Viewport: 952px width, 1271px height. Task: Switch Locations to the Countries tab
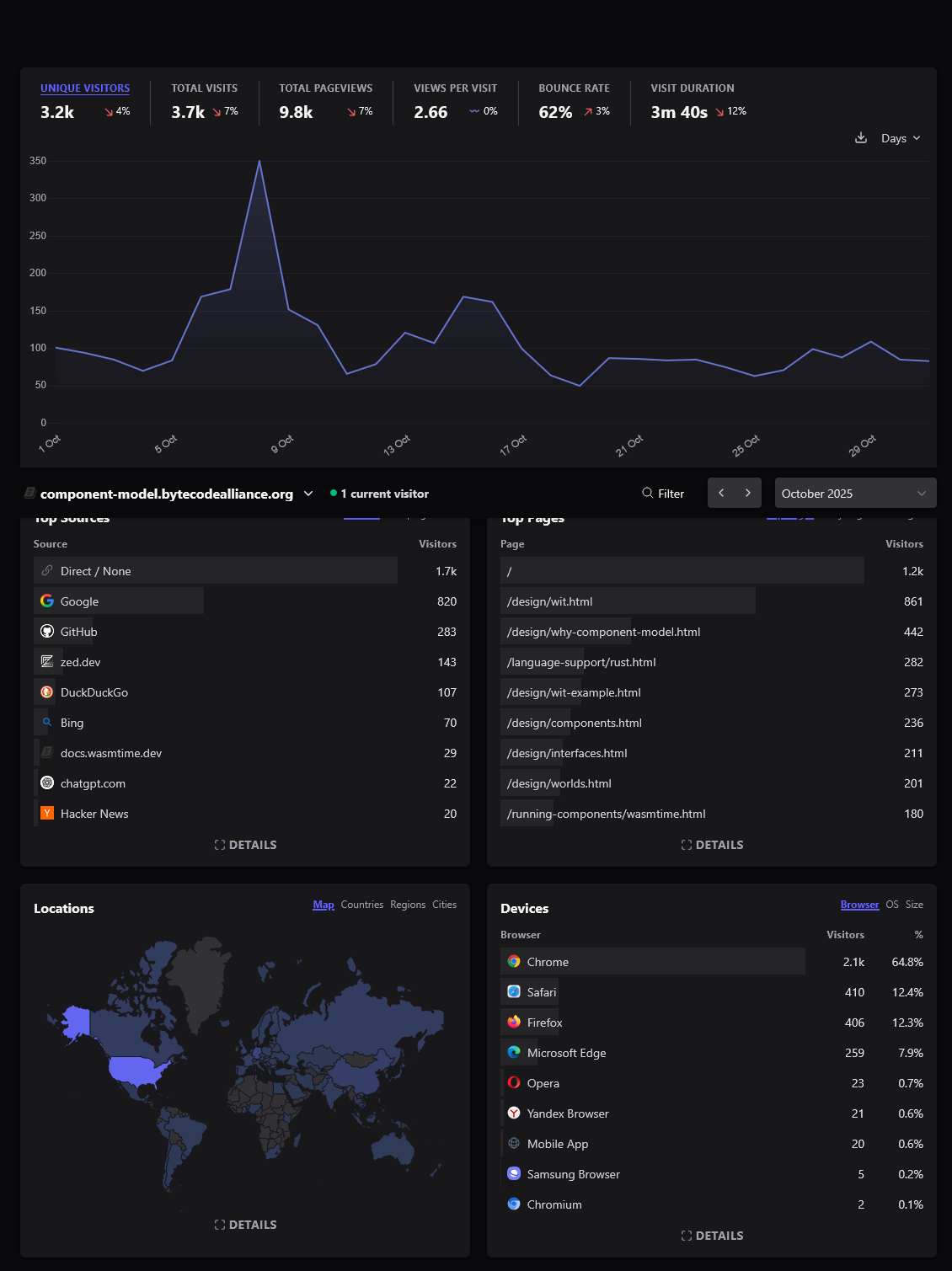click(362, 905)
